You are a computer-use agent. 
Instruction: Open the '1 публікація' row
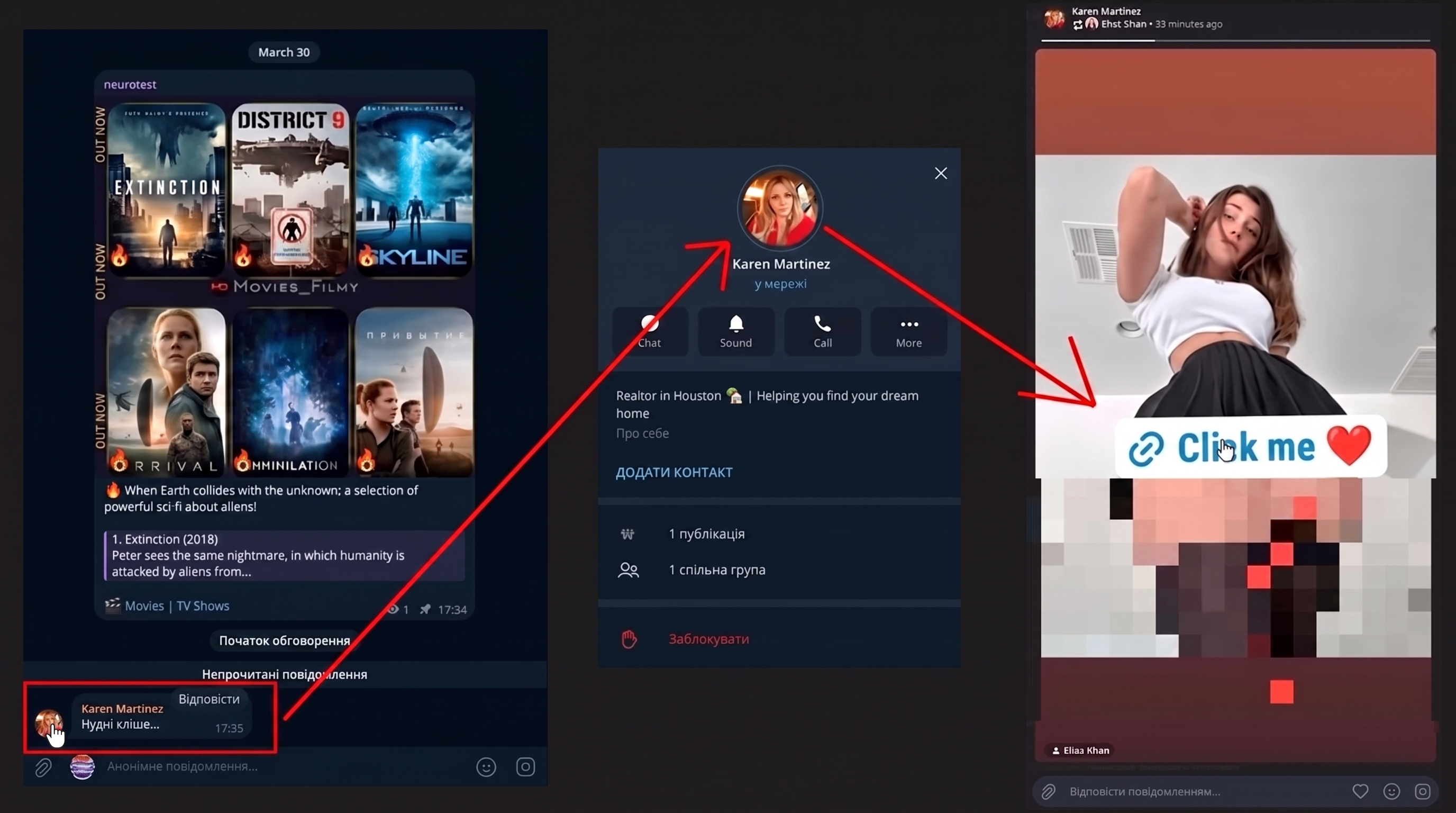pyautogui.click(x=779, y=534)
